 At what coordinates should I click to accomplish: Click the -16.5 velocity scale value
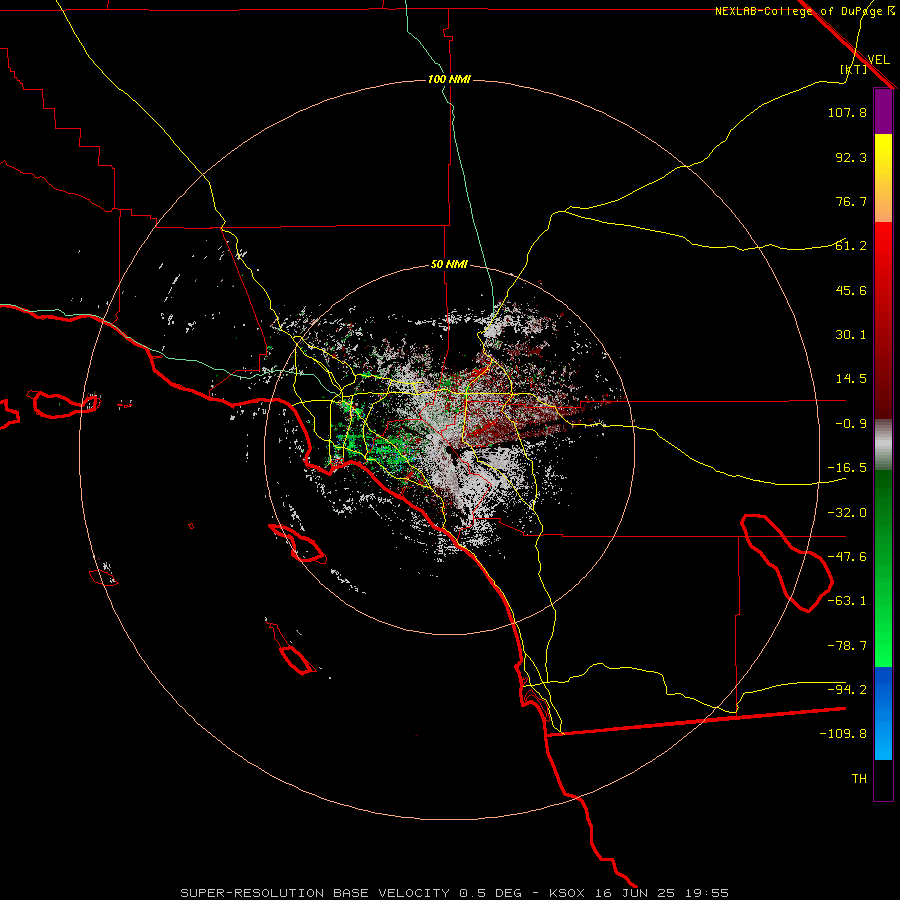pyautogui.click(x=847, y=468)
